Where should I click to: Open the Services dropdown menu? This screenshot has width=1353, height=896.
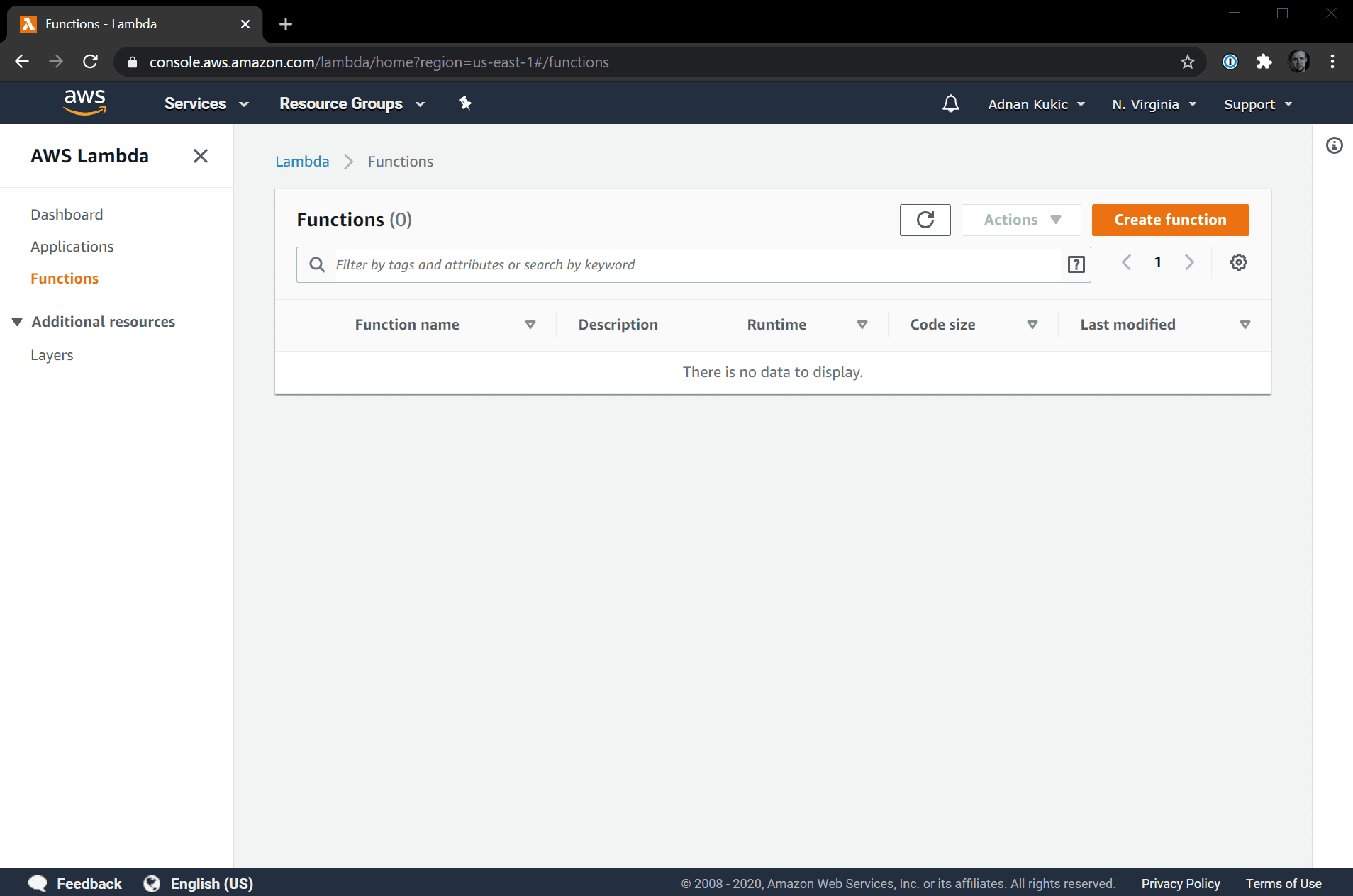[x=206, y=103]
